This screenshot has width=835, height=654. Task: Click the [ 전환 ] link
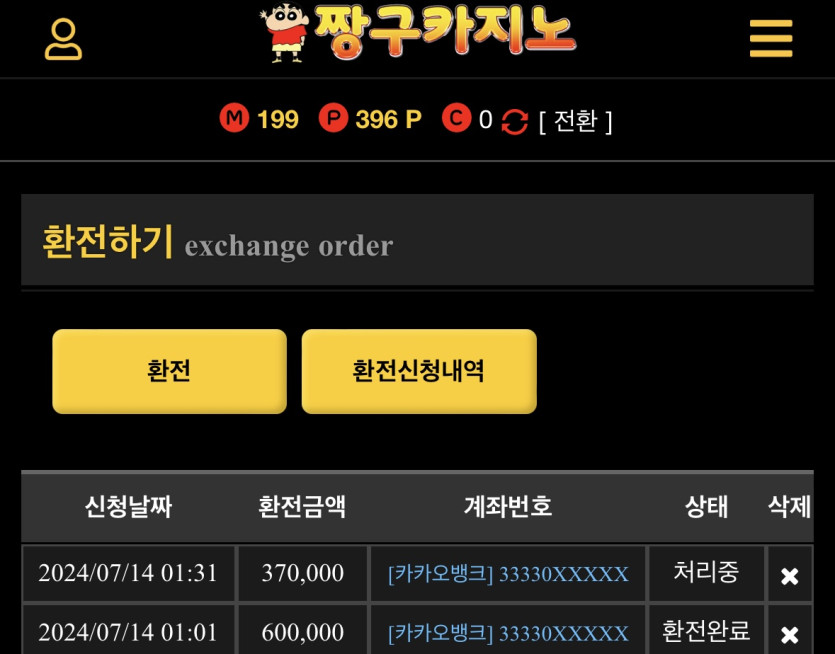(x=575, y=121)
